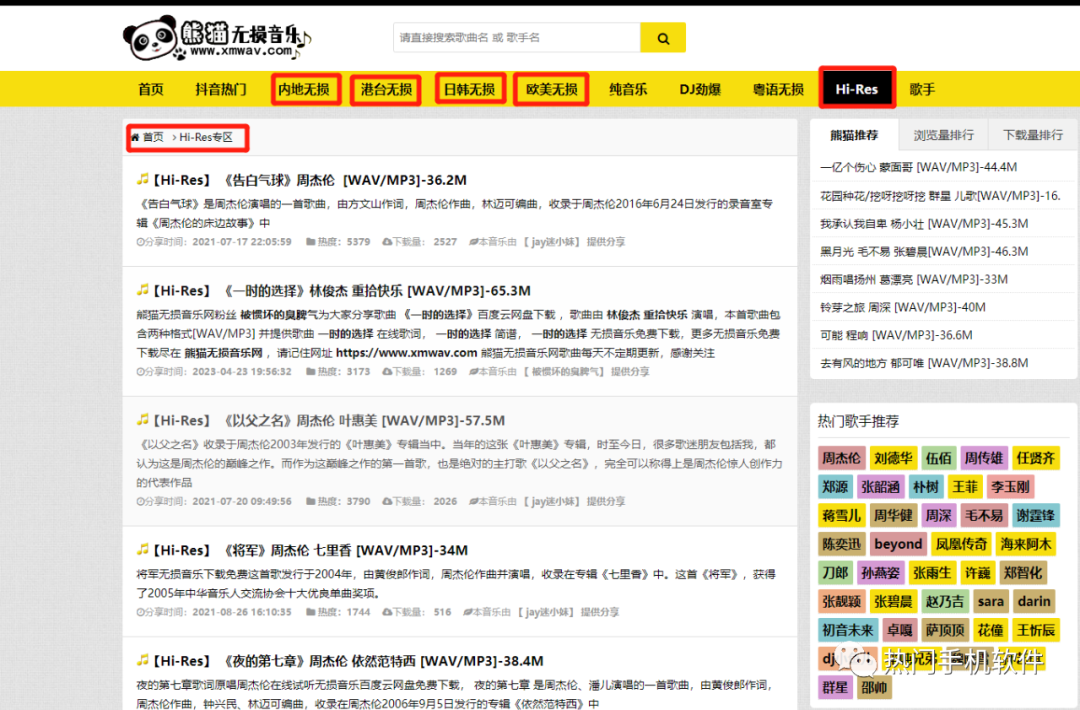Open recommended song 花园种花 群星 儿歌
This screenshot has width=1080, height=710.
940,196
